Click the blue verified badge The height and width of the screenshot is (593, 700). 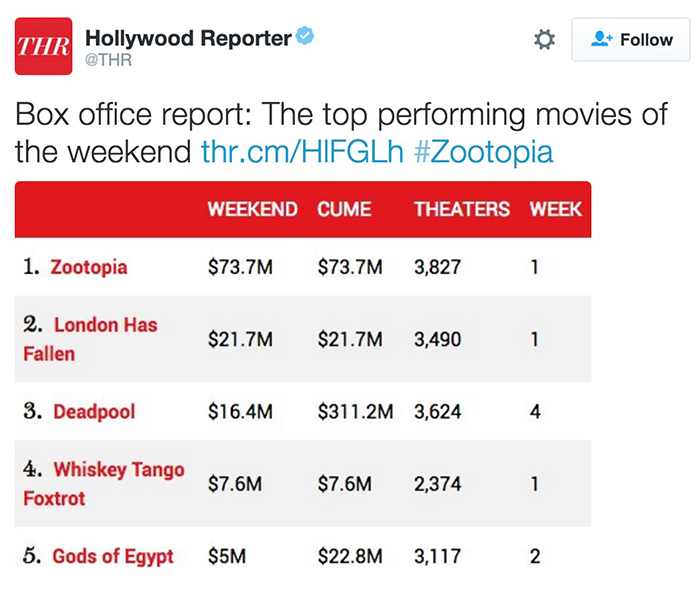[307, 38]
